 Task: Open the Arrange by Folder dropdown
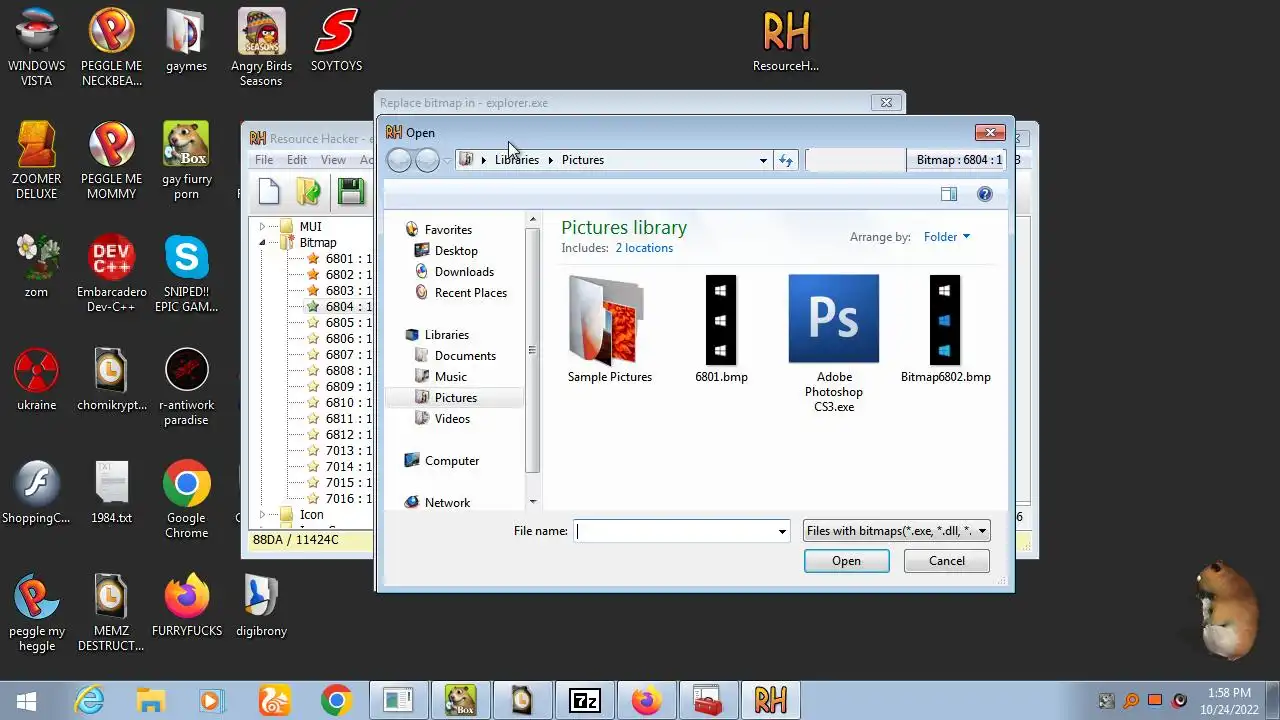pyautogui.click(x=946, y=237)
